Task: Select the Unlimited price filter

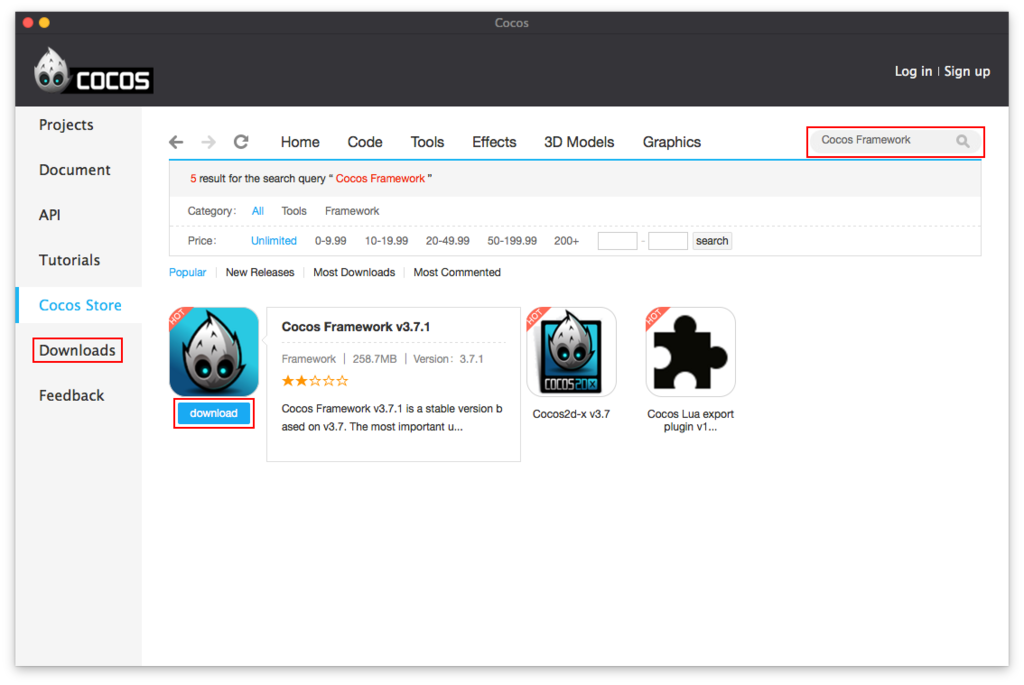Action: coord(274,241)
